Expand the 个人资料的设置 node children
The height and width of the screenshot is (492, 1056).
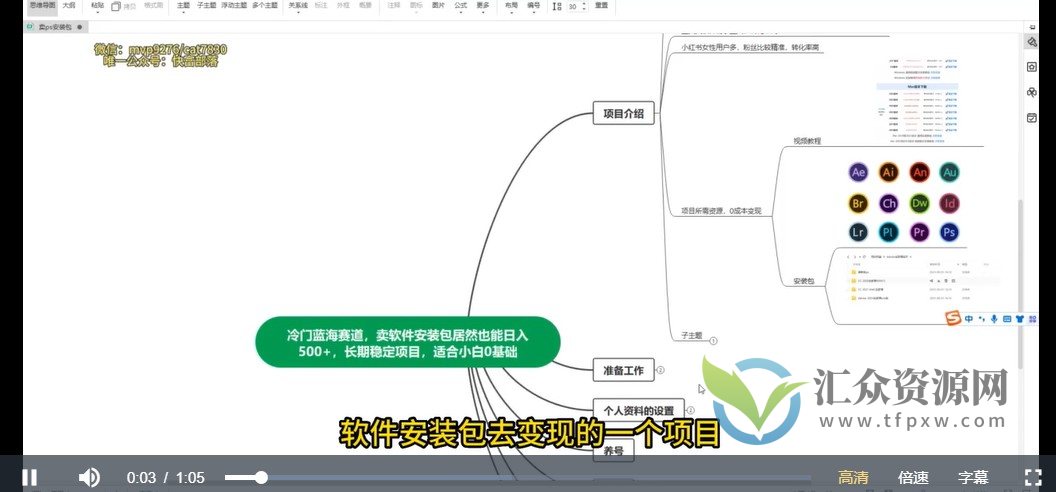pos(690,410)
